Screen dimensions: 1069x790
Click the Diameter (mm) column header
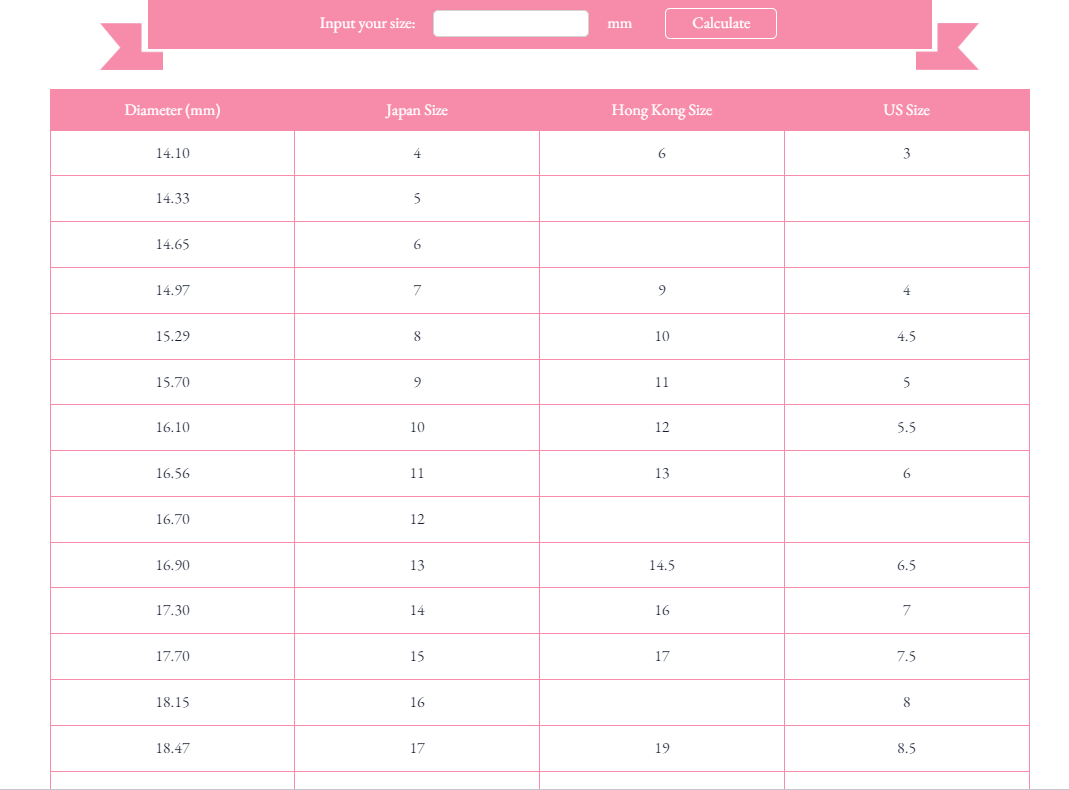[x=172, y=110]
